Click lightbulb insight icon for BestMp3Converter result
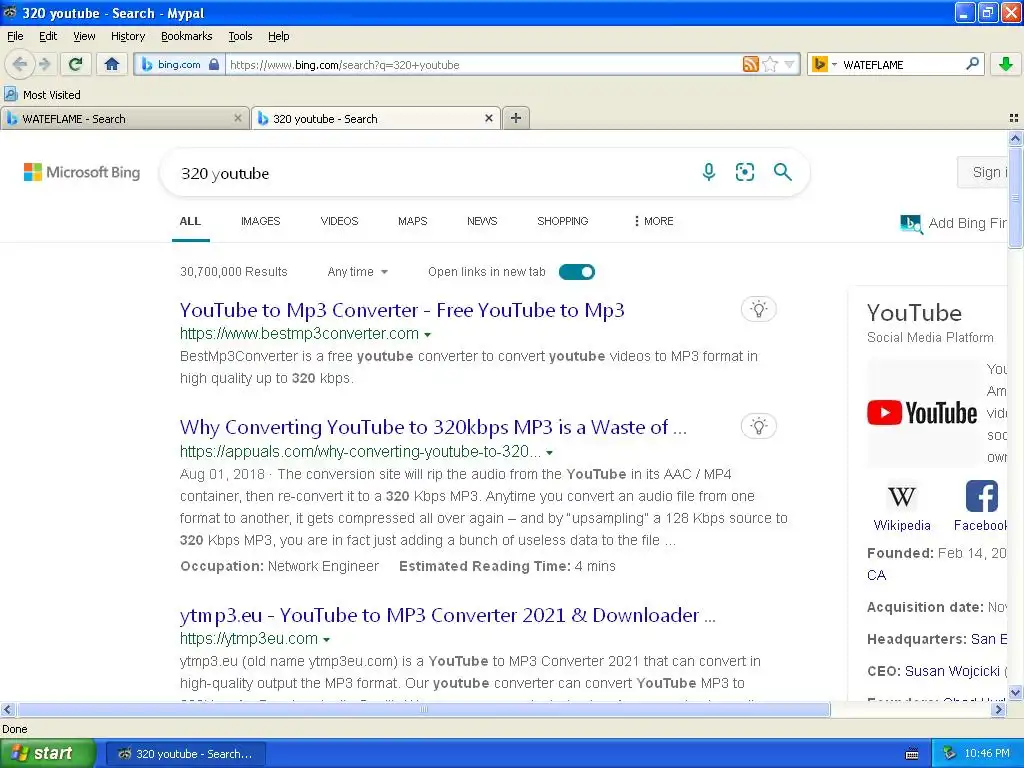This screenshot has height=768, width=1024. pyautogui.click(x=759, y=309)
